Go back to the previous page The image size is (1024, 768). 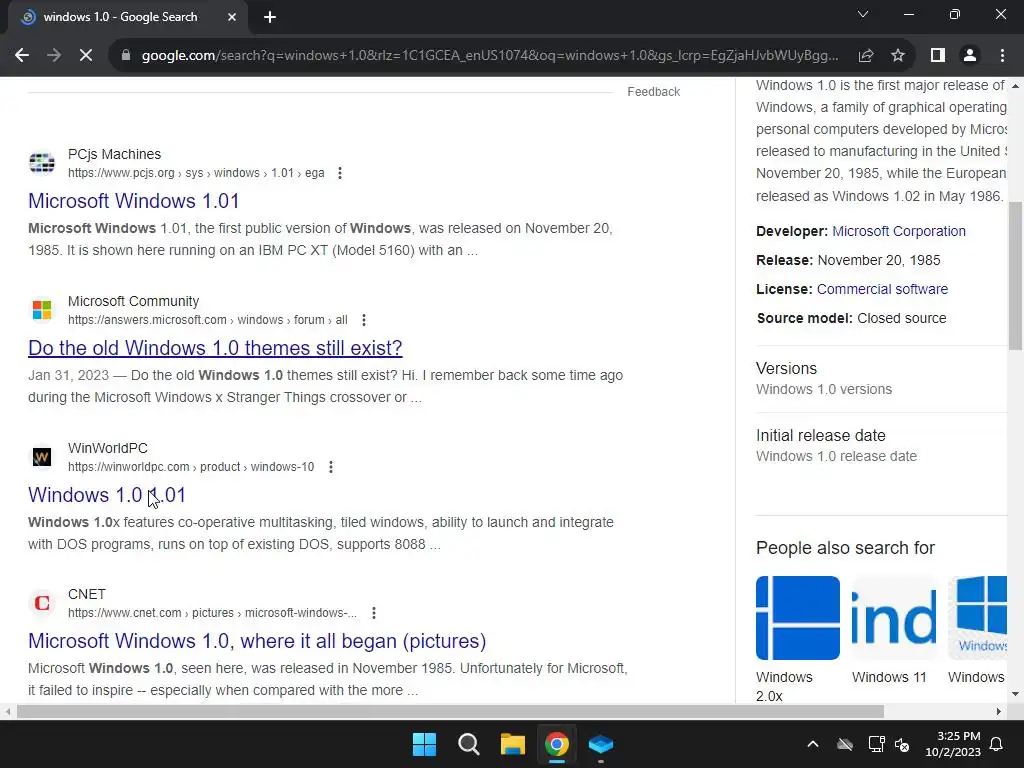click(22, 56)
